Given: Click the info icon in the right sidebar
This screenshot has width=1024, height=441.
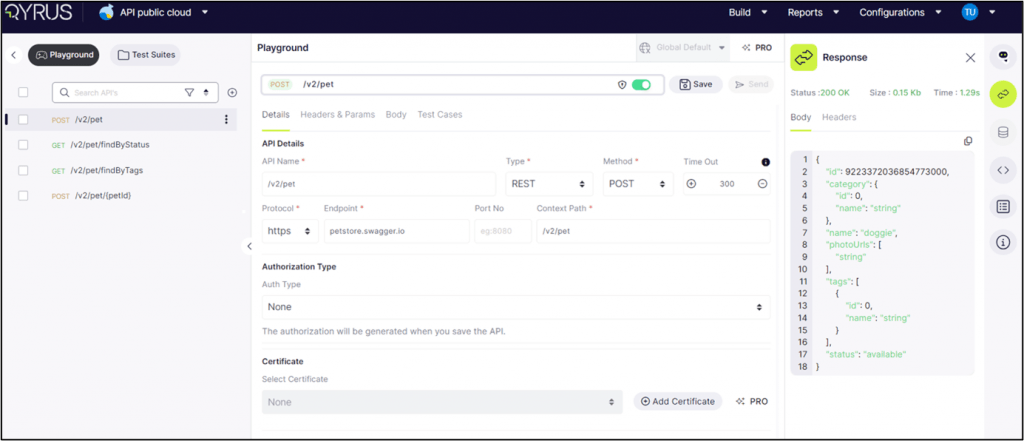Looking at the screenshot, I should [x=1003, y=242].
